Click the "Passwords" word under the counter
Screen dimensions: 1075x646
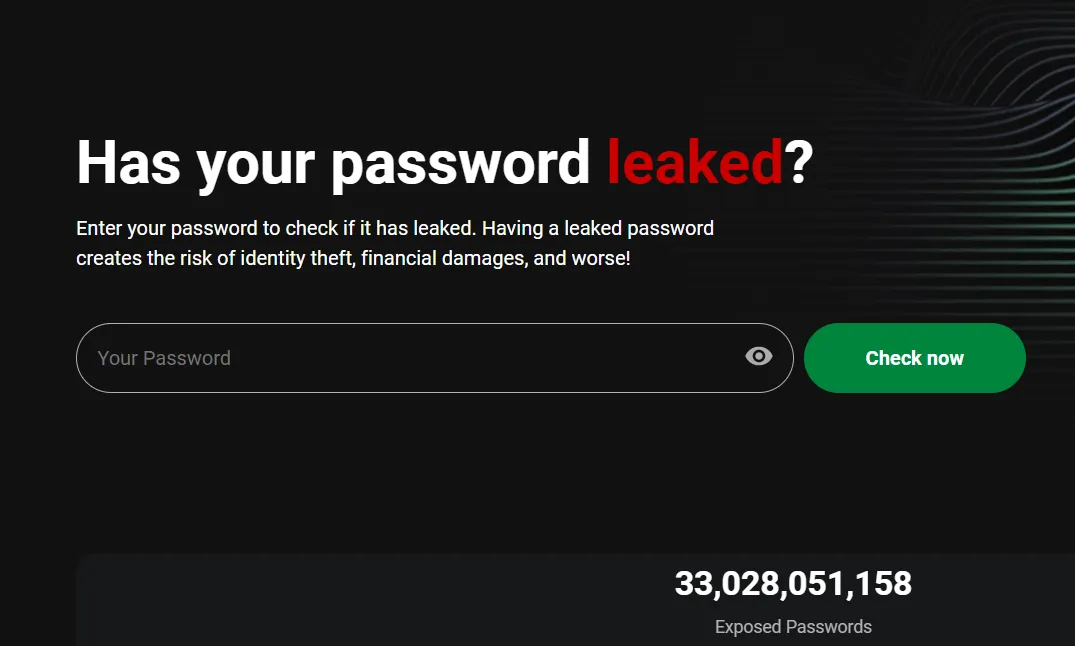[828, 627]
